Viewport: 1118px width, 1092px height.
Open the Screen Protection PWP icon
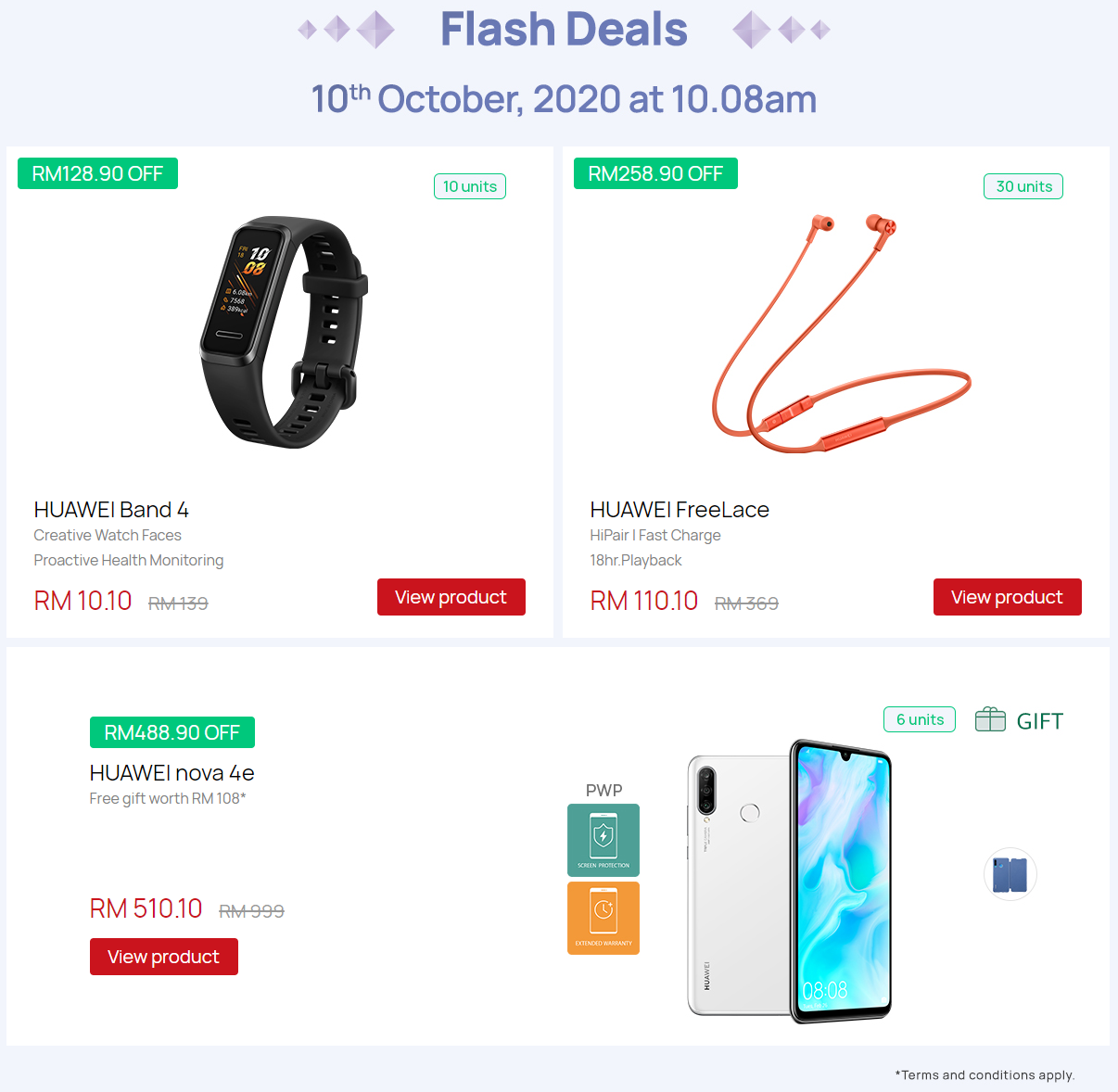tap(603, 840)
